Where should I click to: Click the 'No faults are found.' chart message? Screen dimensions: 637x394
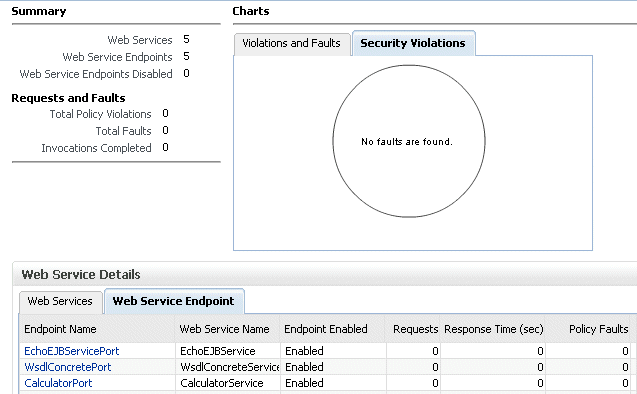(407, 142)
